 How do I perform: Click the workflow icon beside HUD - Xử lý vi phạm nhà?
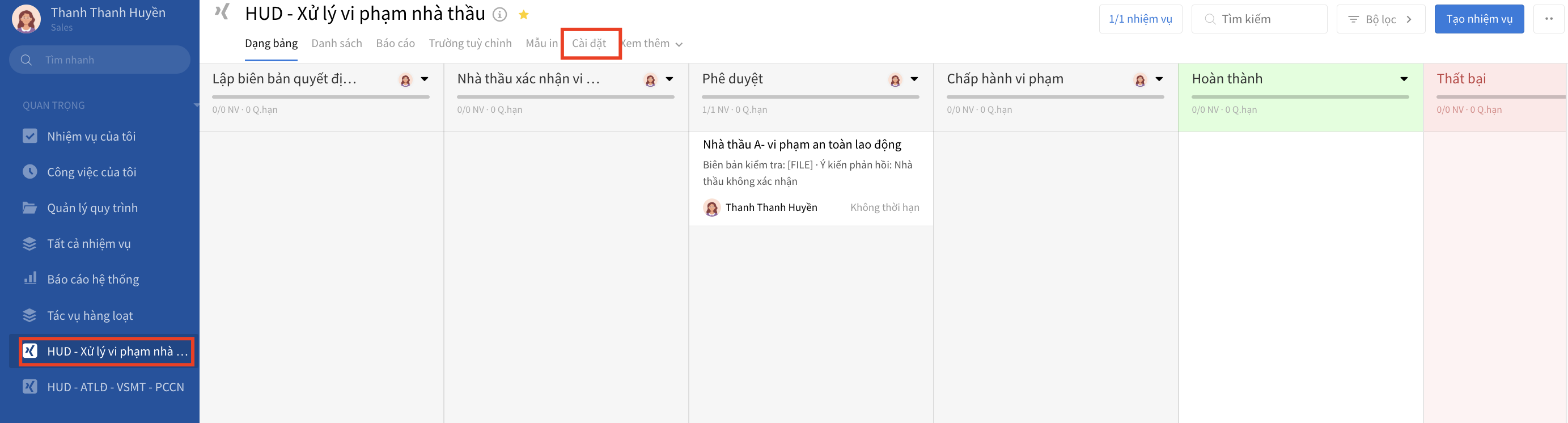coord(30,350)
